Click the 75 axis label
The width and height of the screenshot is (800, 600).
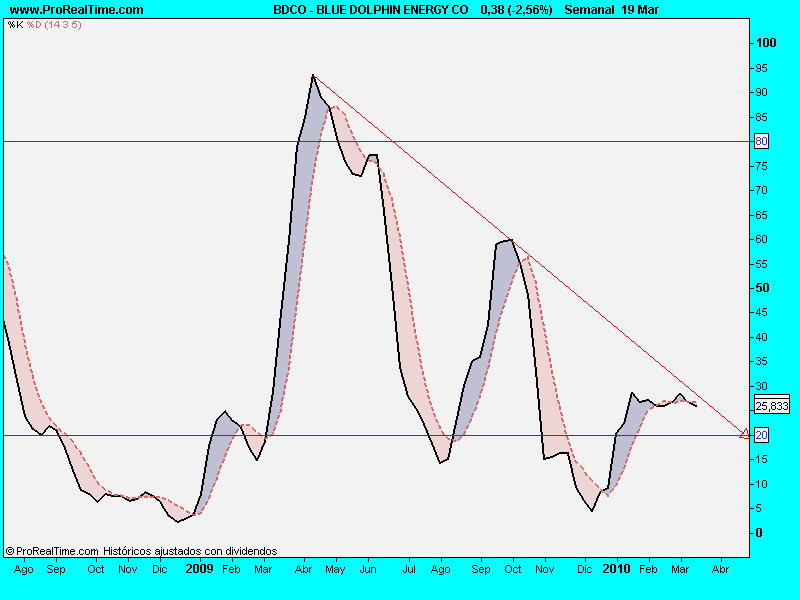(x=761, y=166)
